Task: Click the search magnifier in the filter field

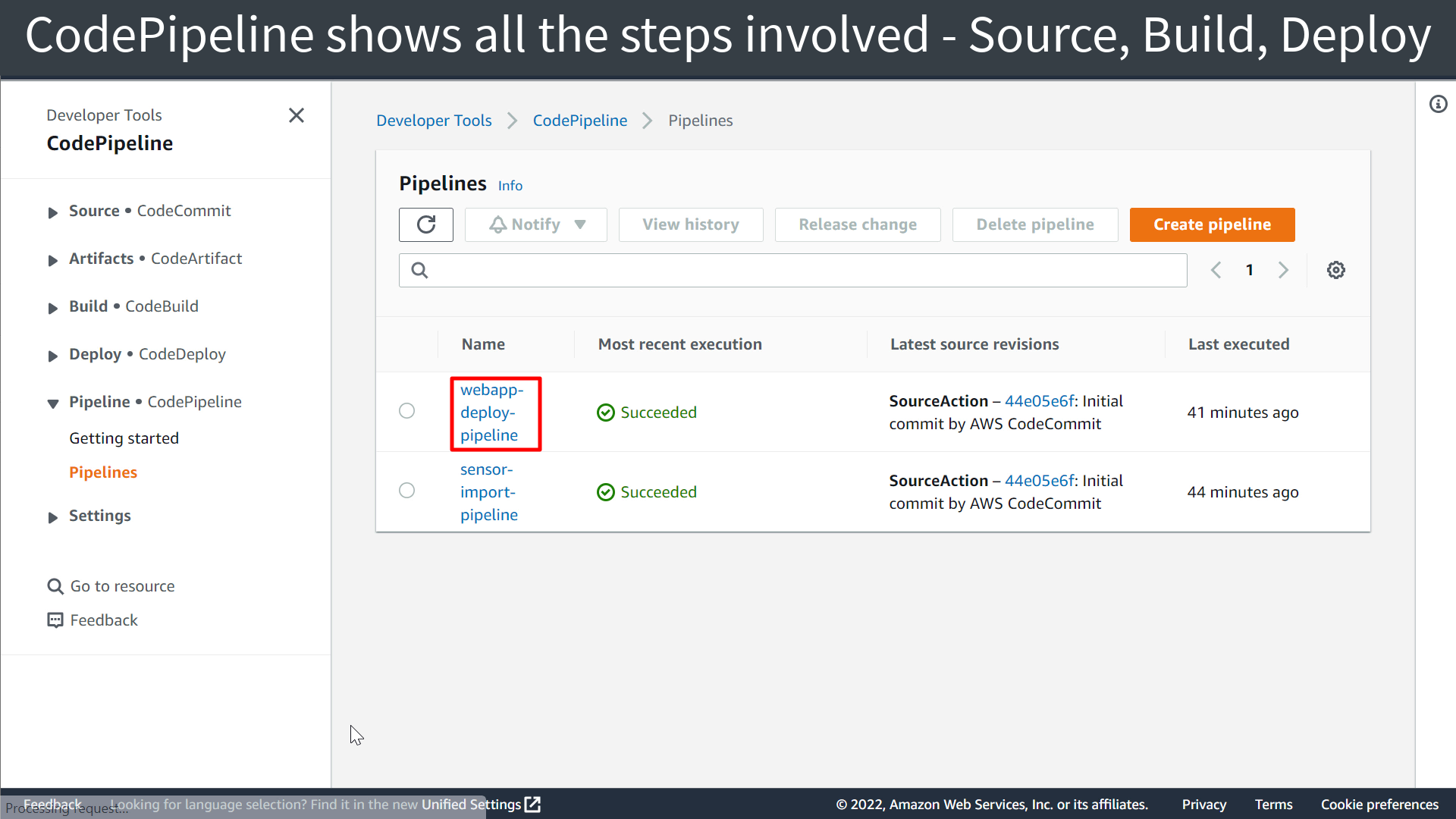Action: (419, 270)
